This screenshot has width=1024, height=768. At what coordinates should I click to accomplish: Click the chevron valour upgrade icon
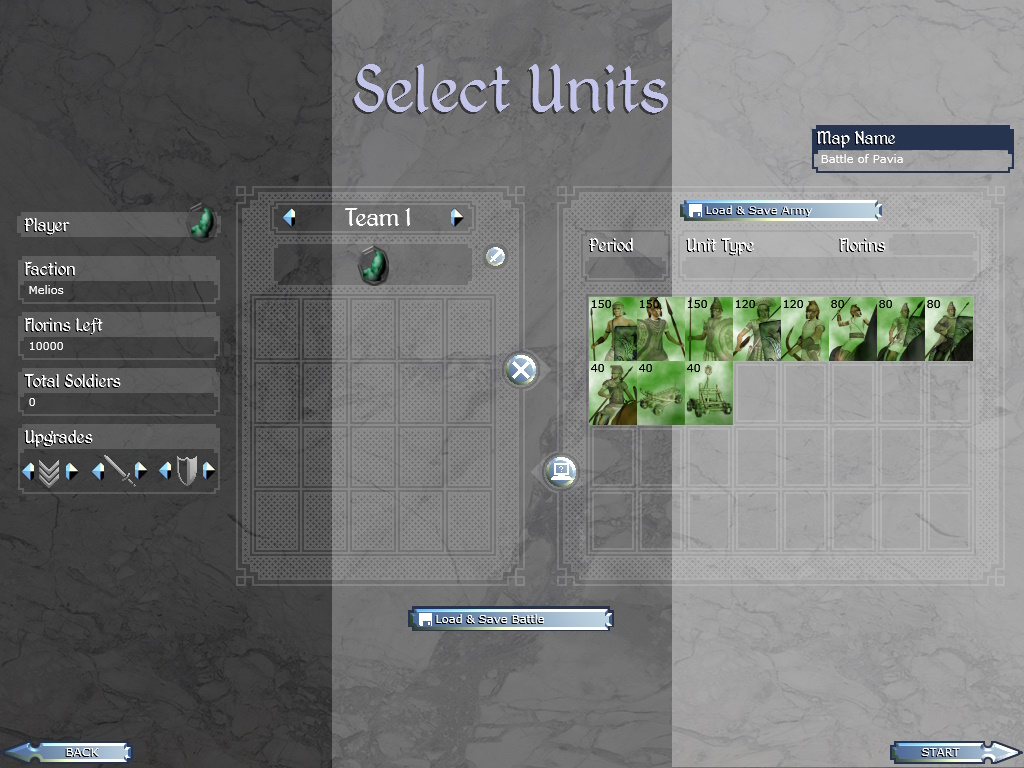coord(49,472)
